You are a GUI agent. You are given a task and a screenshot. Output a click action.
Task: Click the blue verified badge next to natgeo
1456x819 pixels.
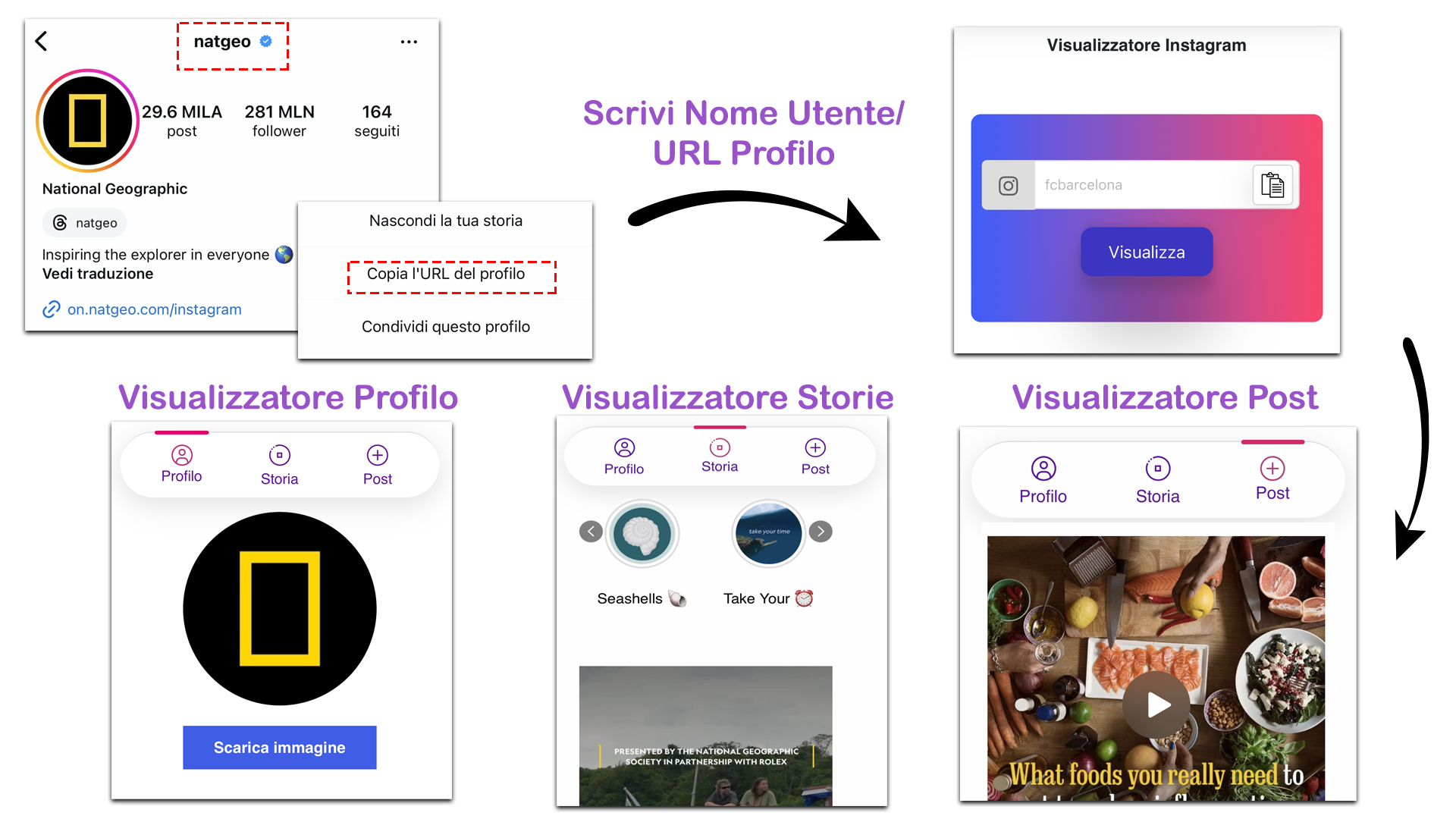tap(266, 42)
